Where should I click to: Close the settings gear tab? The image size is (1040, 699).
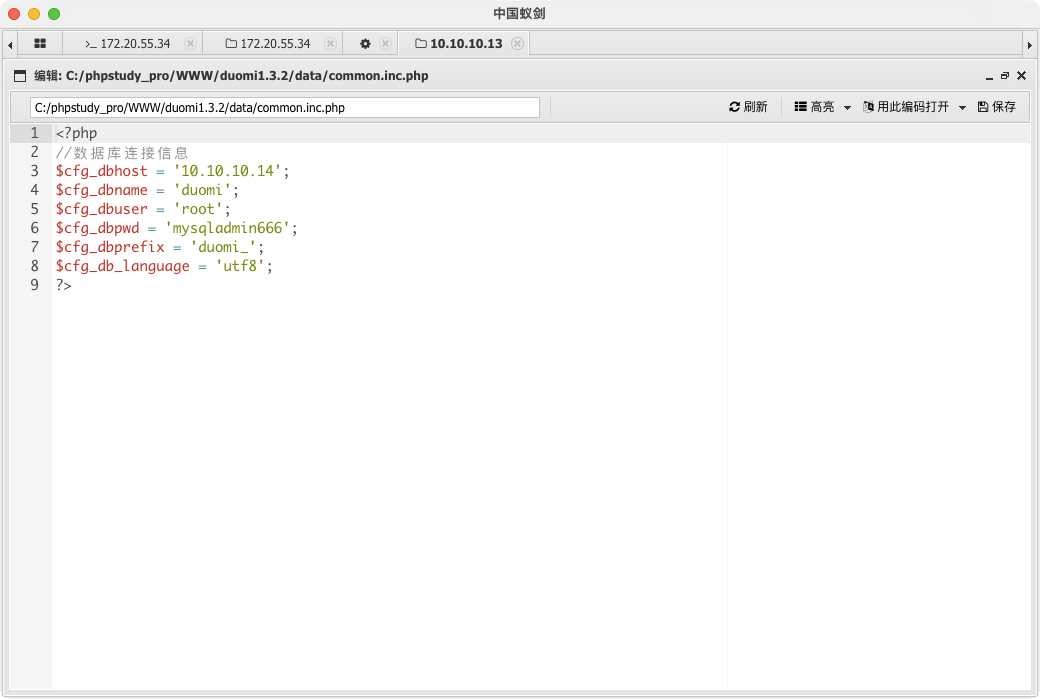385,44
